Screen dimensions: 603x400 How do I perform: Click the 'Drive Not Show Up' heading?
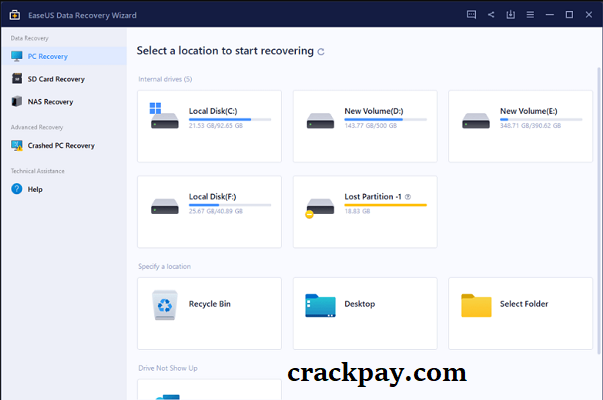(x=168, y=368)
